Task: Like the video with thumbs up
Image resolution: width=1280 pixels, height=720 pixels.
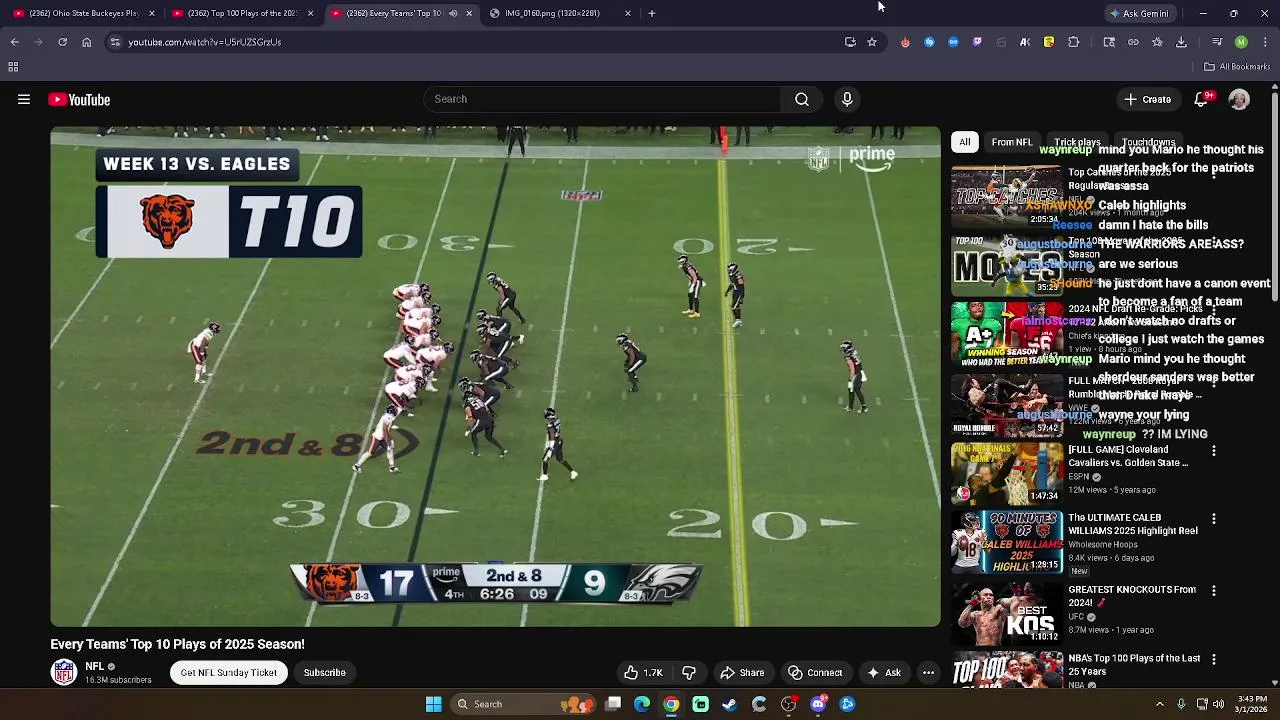Action: pos(643,673)
